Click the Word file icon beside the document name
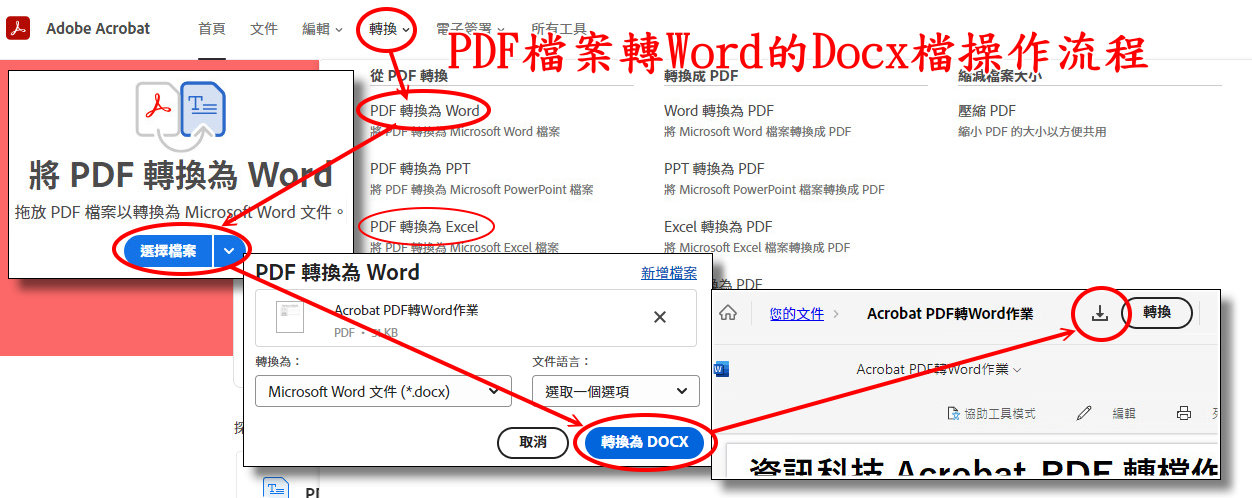 click(720, 369)
